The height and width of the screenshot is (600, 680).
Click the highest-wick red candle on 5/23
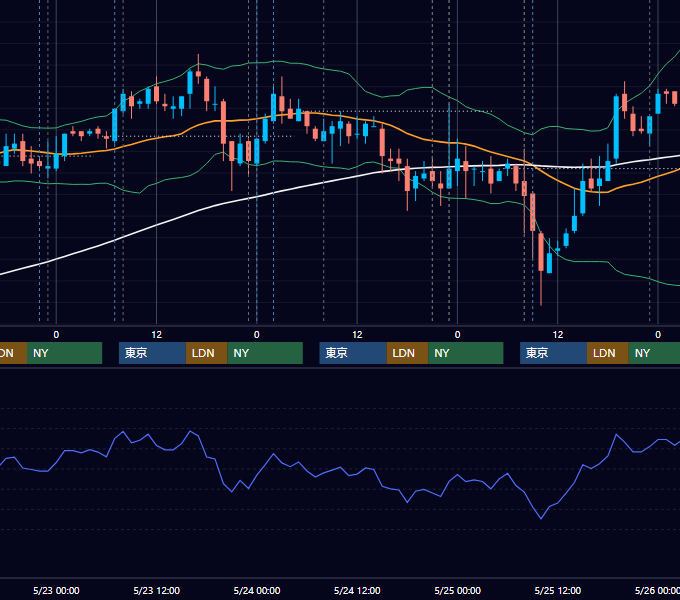click(x=198, y=74)
